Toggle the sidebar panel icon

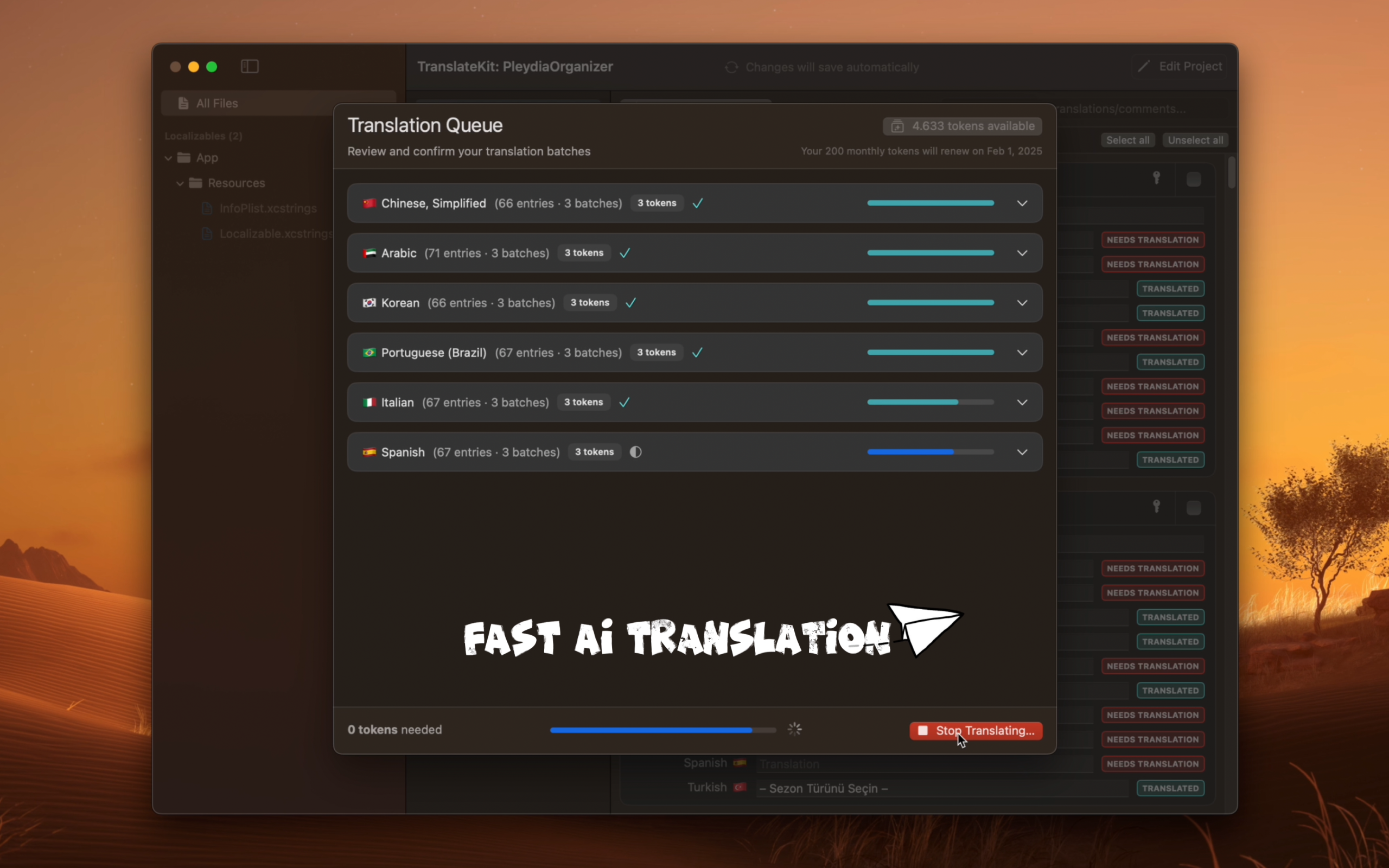[250, 67]
